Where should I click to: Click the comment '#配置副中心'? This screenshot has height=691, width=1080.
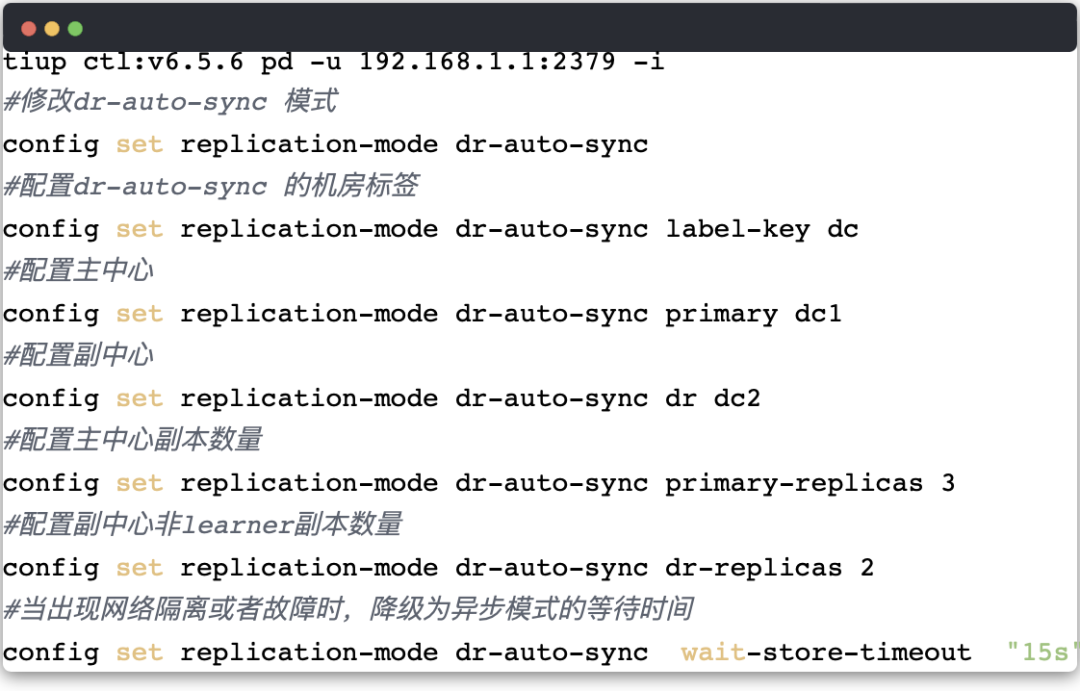click(x=79, y=355)
